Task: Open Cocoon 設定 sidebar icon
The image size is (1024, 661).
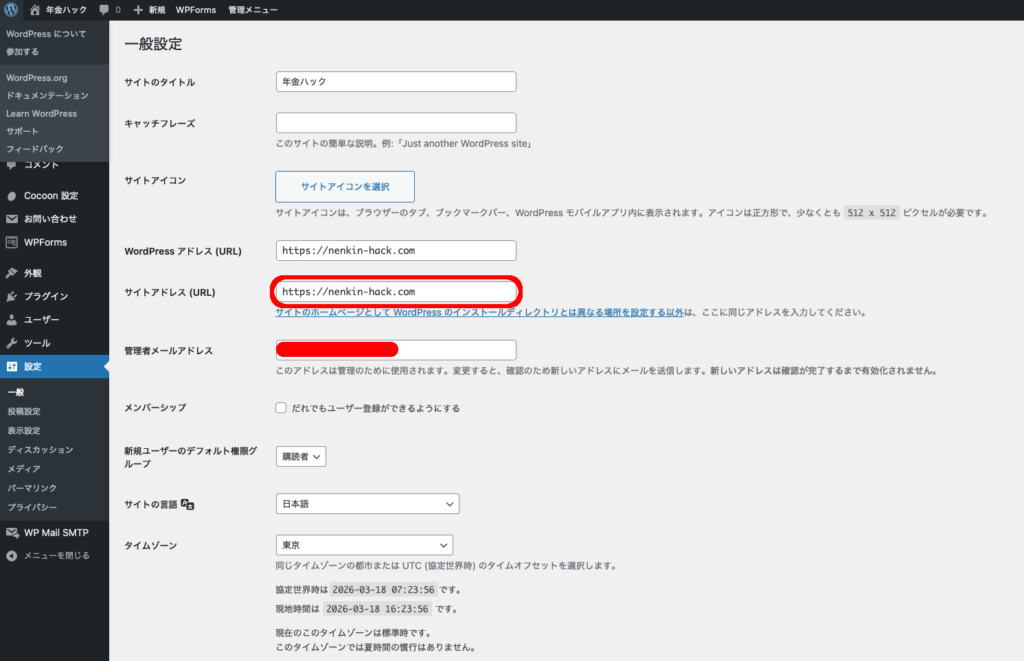Action: (12, 196)
